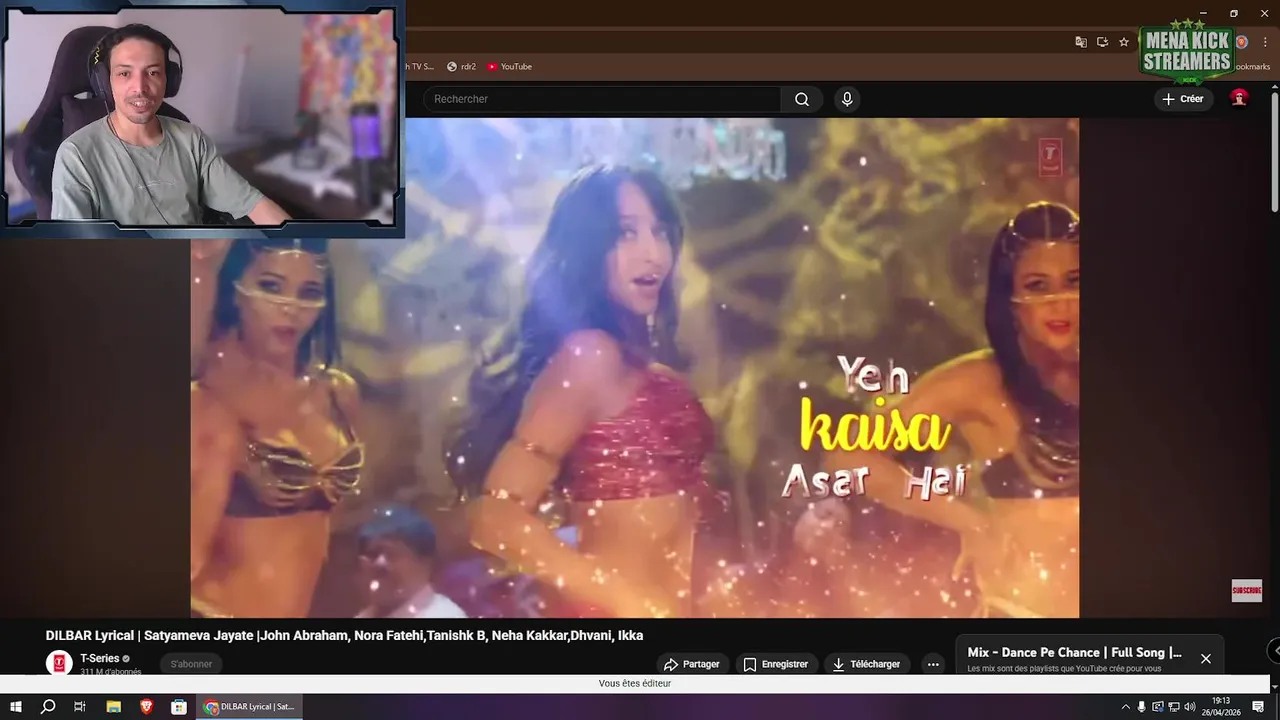
Task: Click the network tray icon
Action: [1173, 707]
